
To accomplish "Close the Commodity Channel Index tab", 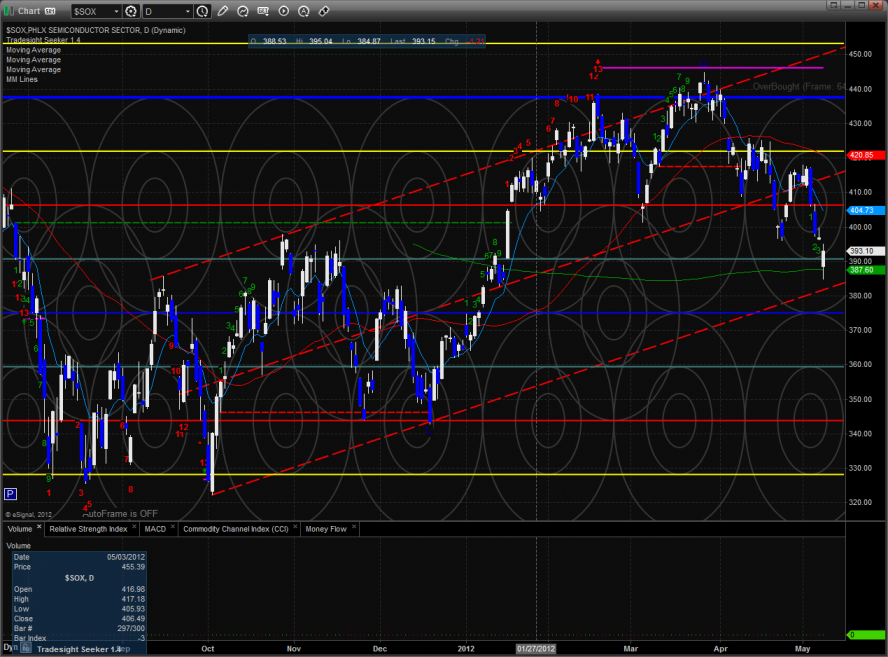I will tap(294, 528).
